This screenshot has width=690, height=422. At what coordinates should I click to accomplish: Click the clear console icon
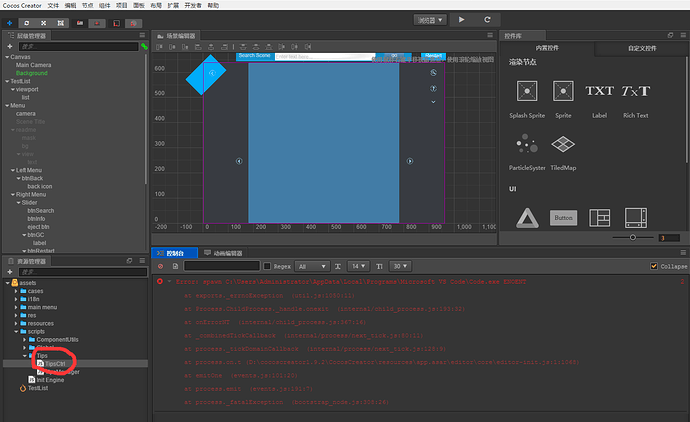(161, 266)
